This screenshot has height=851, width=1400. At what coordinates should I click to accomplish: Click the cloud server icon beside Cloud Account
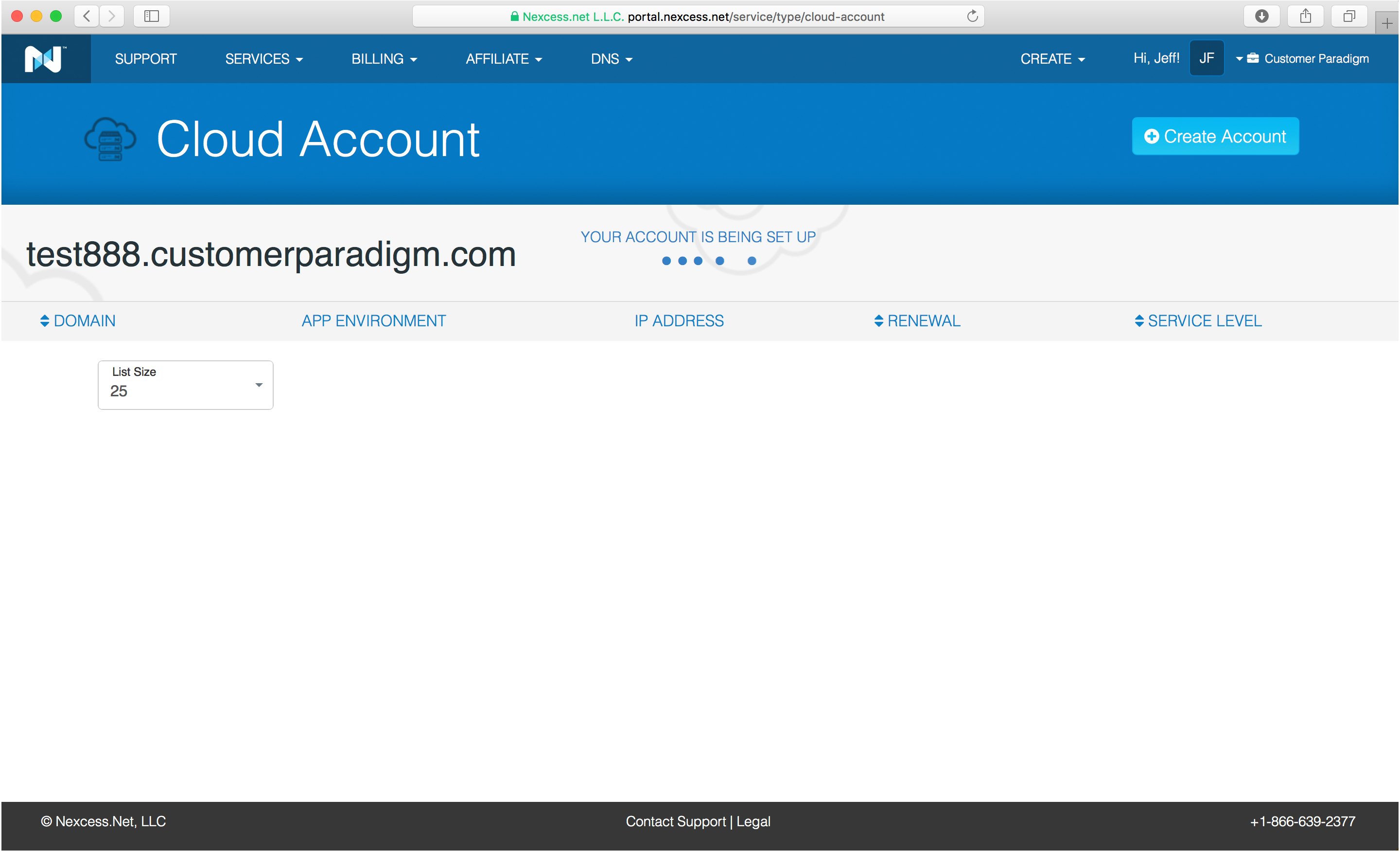(x=110, y=139)
